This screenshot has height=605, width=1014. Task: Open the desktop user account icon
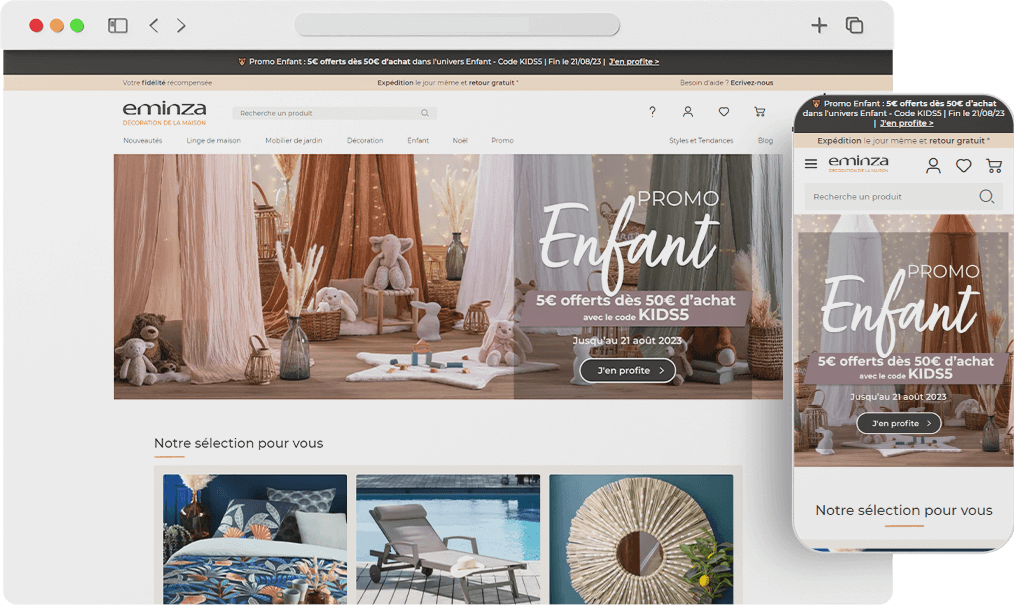click(x=688, y=112)
